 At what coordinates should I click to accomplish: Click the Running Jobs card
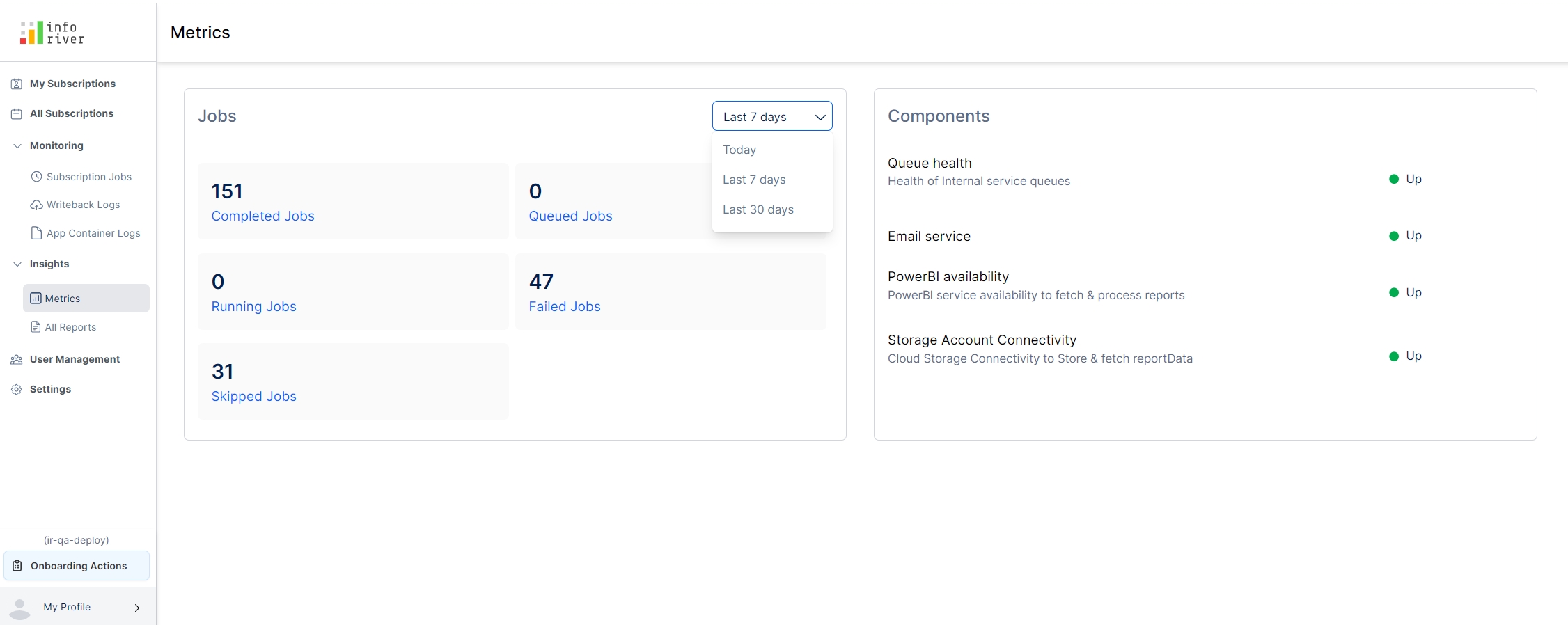click(x=353, y=292)
